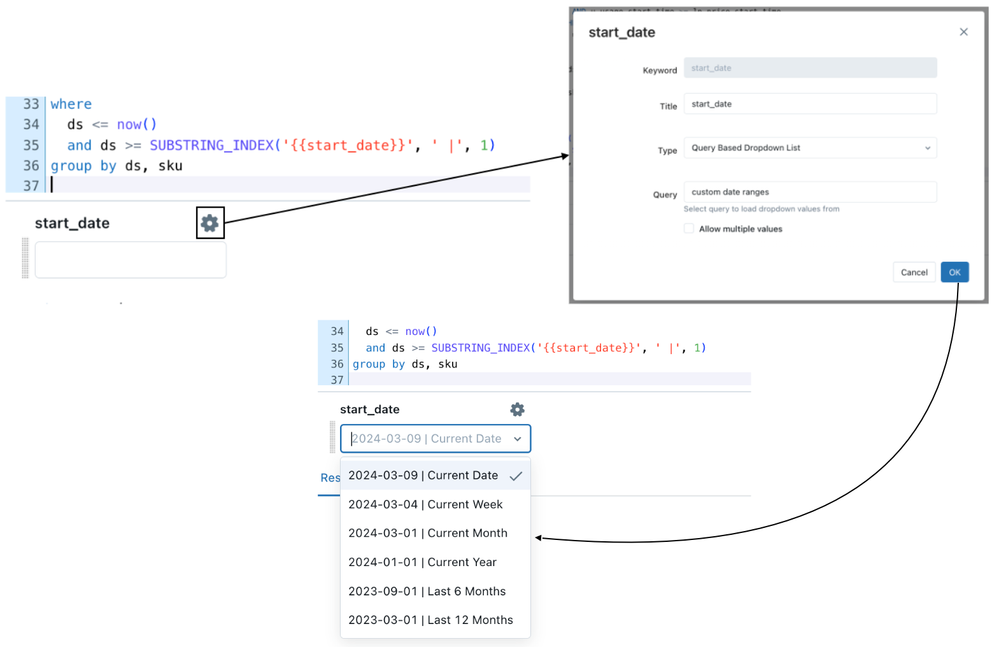
Task: Click chevron on the start_date date dropdown
Action: pyautogui.click(x=517, y=439)
